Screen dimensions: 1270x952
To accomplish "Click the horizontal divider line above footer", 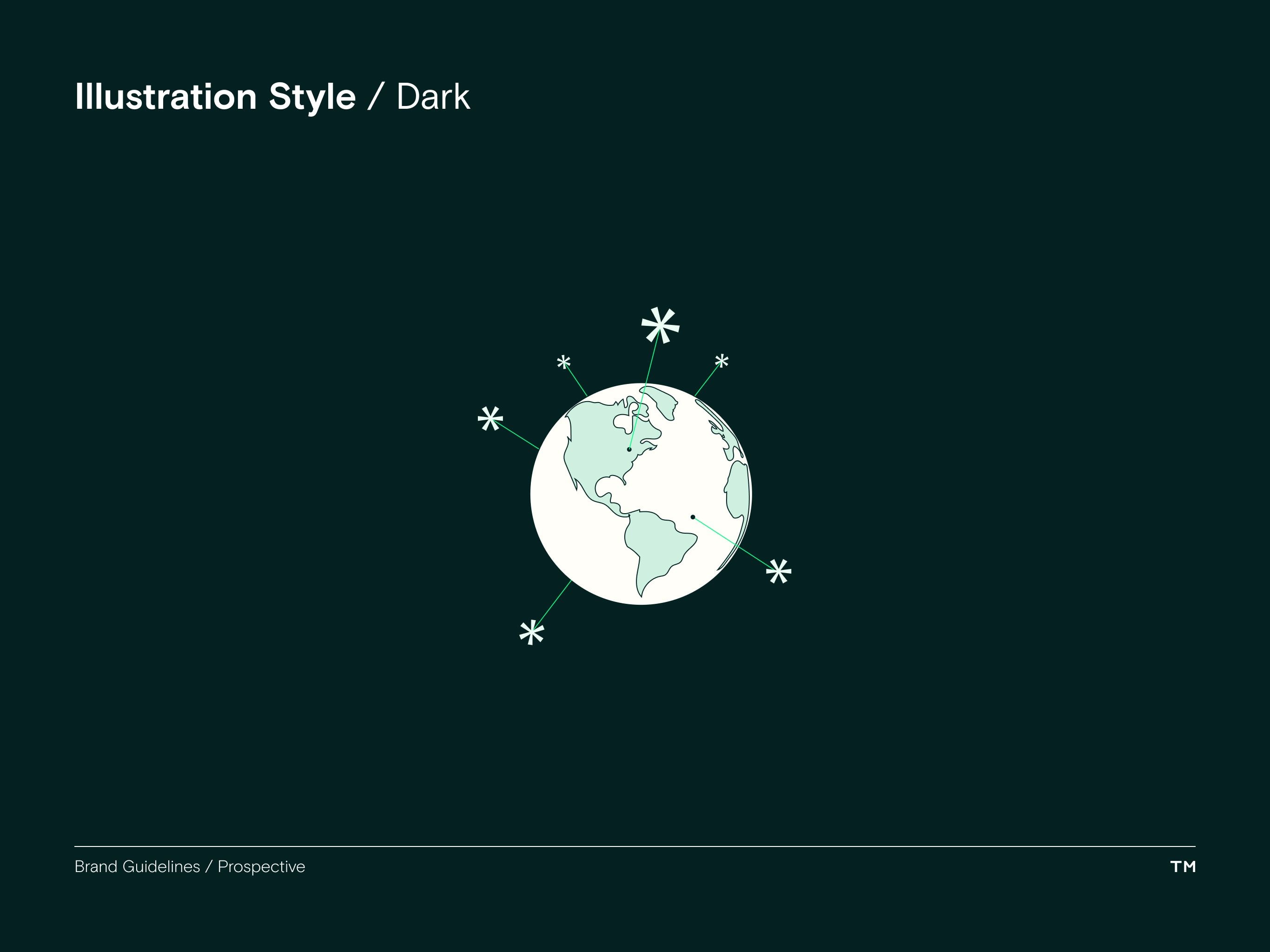I will pyautogui.click(x=635, y=846).
